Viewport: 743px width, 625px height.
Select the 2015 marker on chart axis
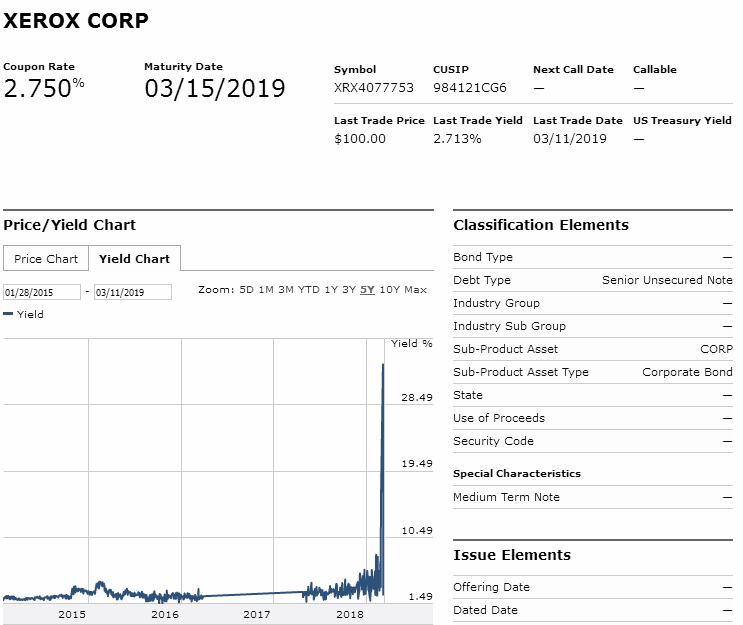(72, 614)
